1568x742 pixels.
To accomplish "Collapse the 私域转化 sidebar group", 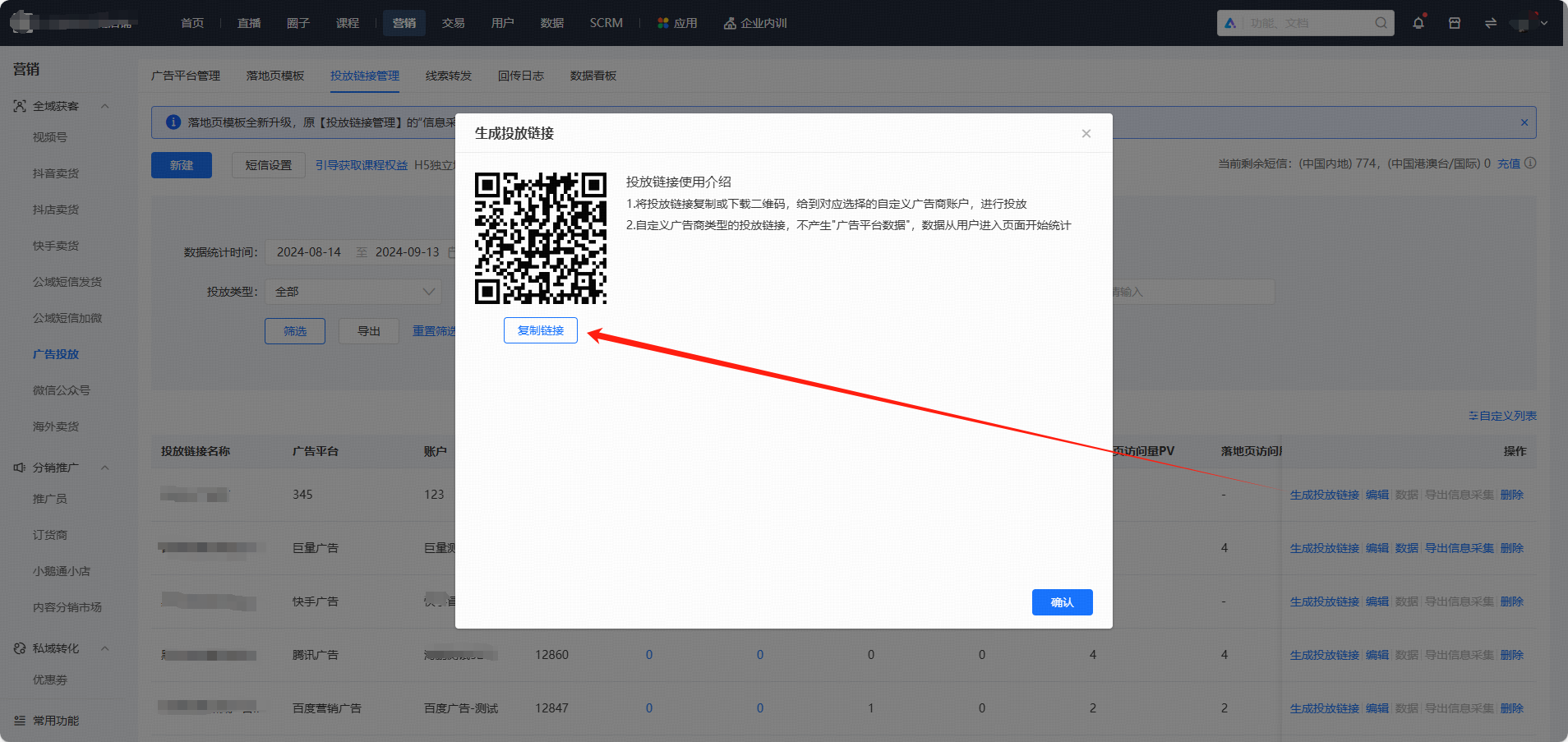I will (105, 648).
